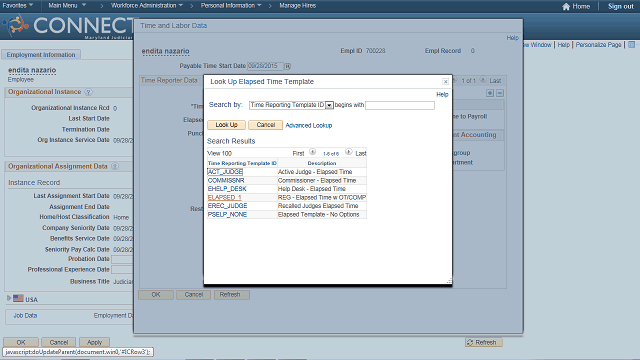Add a row with the plus icon
Image resolution: width=640 pixels, height=360 pixels.
coord(490,93)
